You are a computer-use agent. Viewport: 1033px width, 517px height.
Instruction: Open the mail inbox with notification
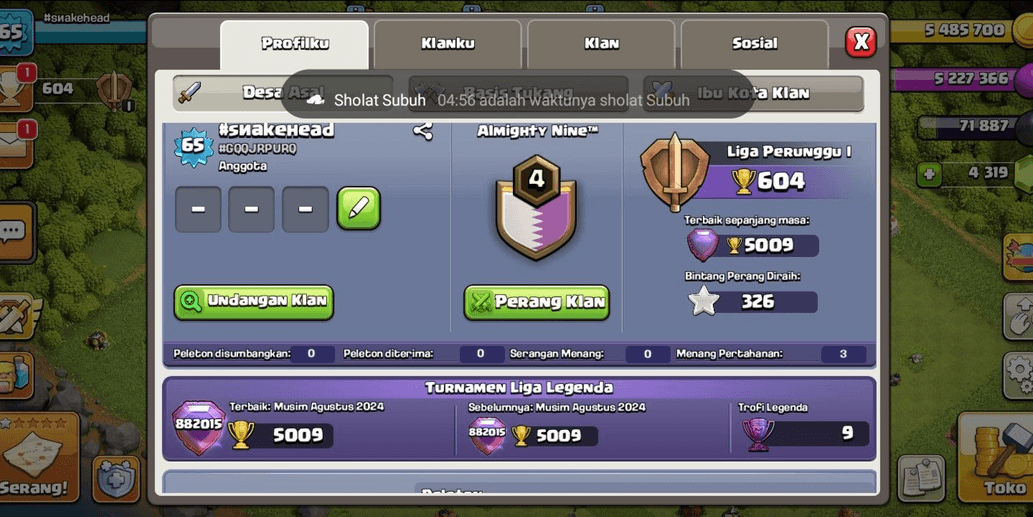[16, 146]
